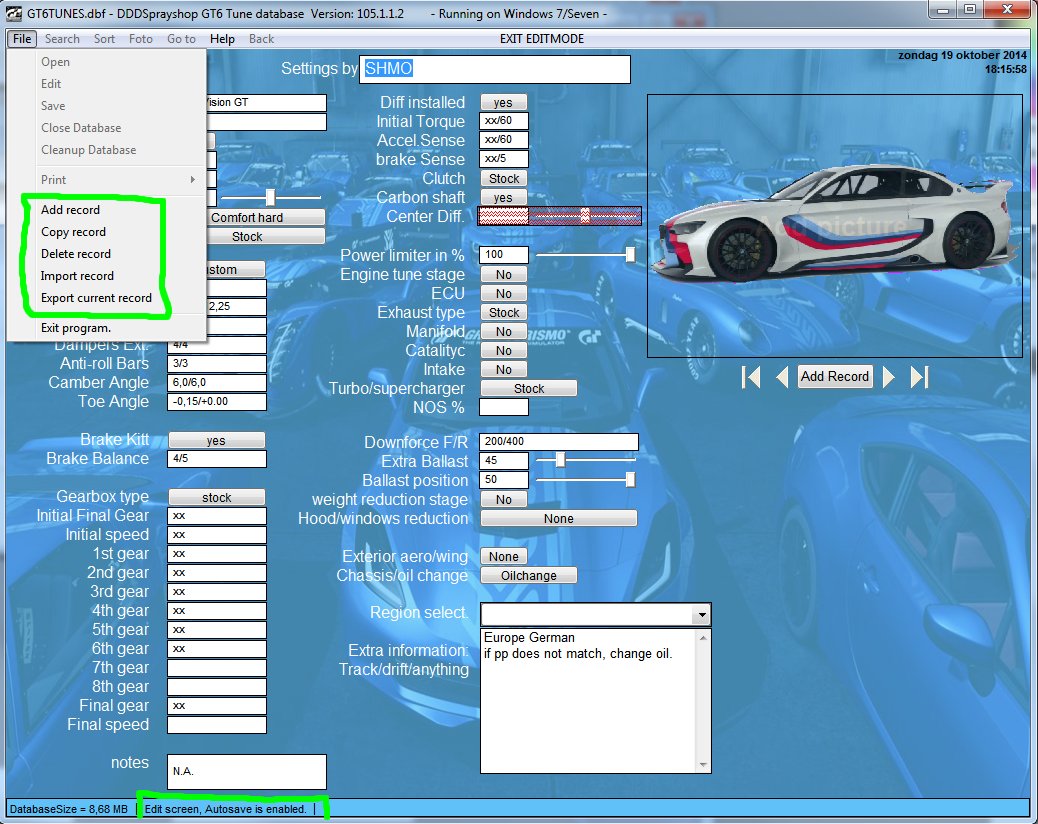Change the Exterior aero/wing None selector
Viewport: 1038px width, 824px height.
[x=504, y=557]
